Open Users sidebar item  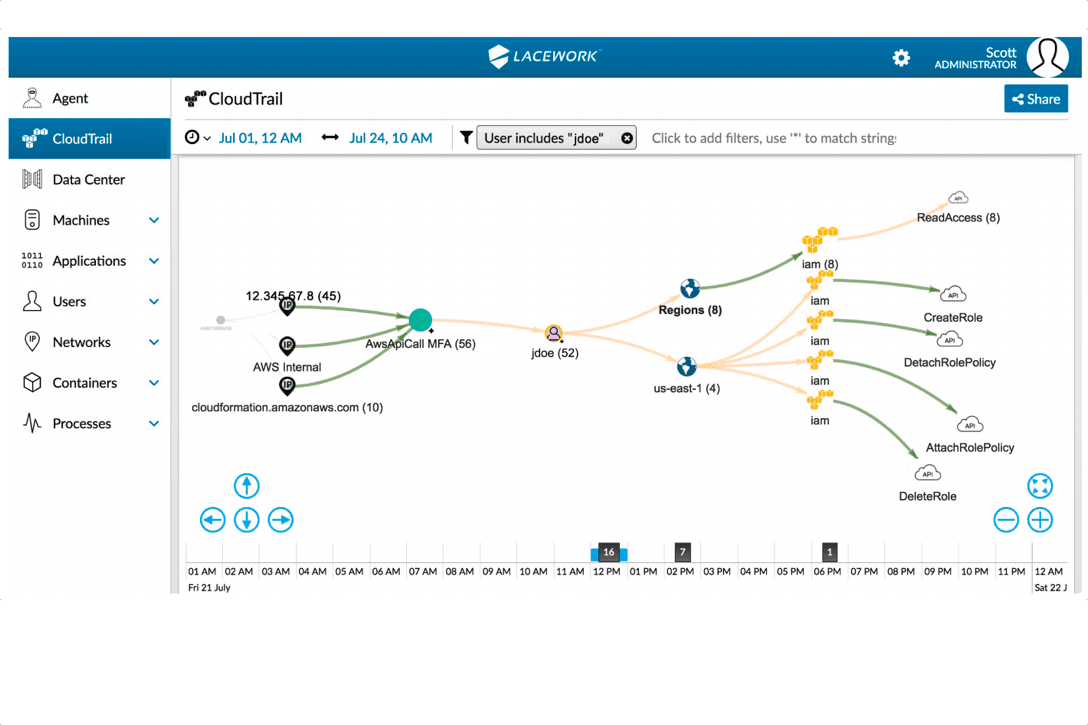[90, 301]
